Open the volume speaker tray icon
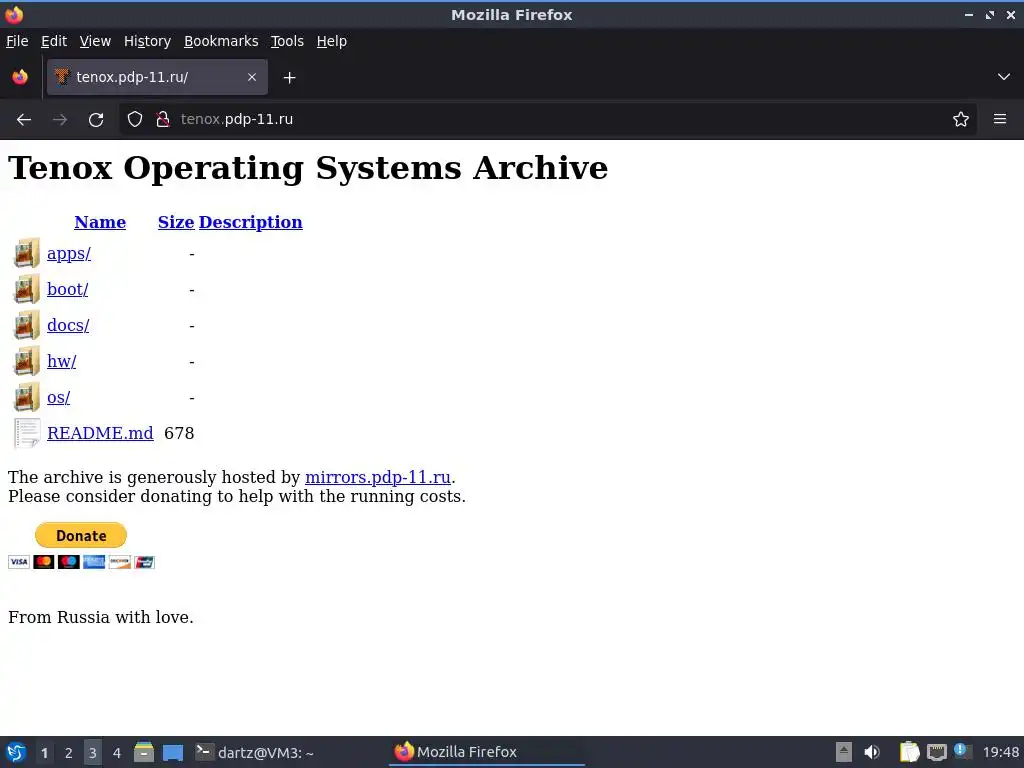This screenshot has height=768, width=1024. click(x=872, y=752)
